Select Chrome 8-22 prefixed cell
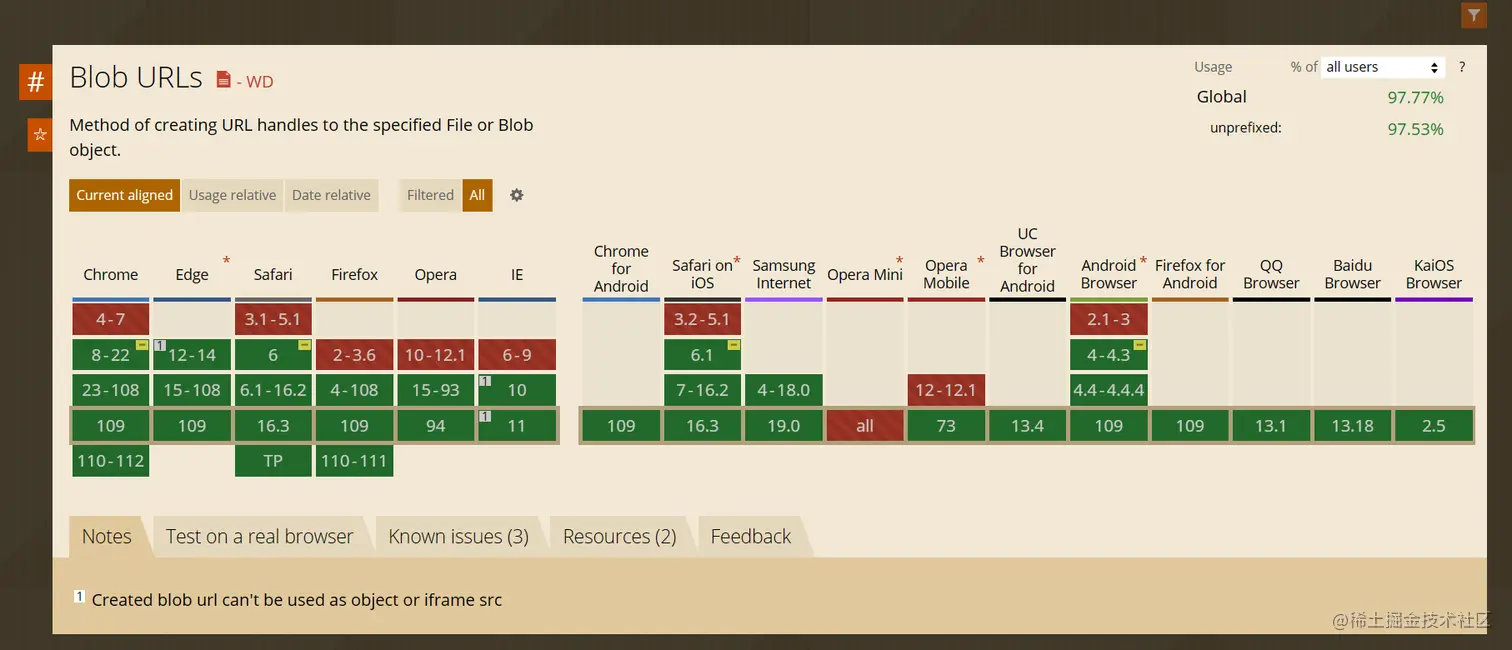Viewport: 1512px width, 650px height. (x=111, y=355)
